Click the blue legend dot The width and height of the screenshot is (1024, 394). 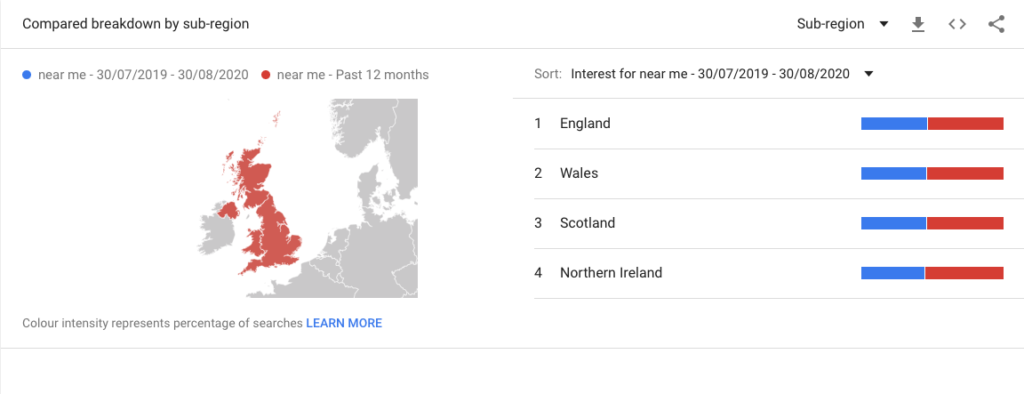coord(27,74)
